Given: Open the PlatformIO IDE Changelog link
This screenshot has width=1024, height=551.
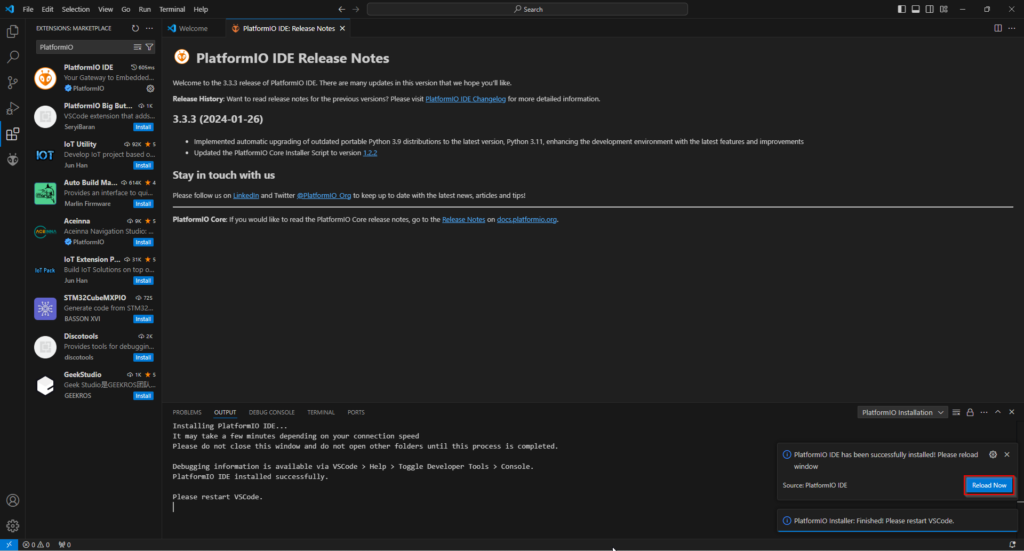Looking at the screenshot, I should 465,99.
